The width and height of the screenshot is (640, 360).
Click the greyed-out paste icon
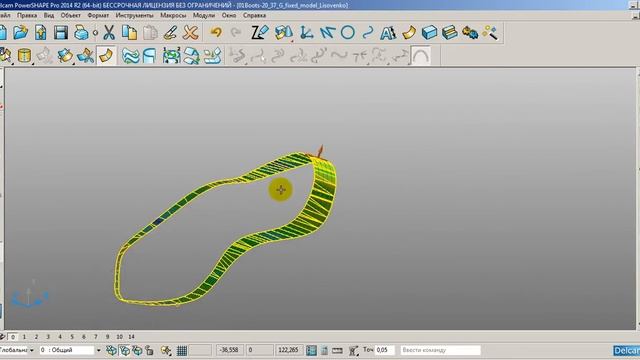coord(150,33)
